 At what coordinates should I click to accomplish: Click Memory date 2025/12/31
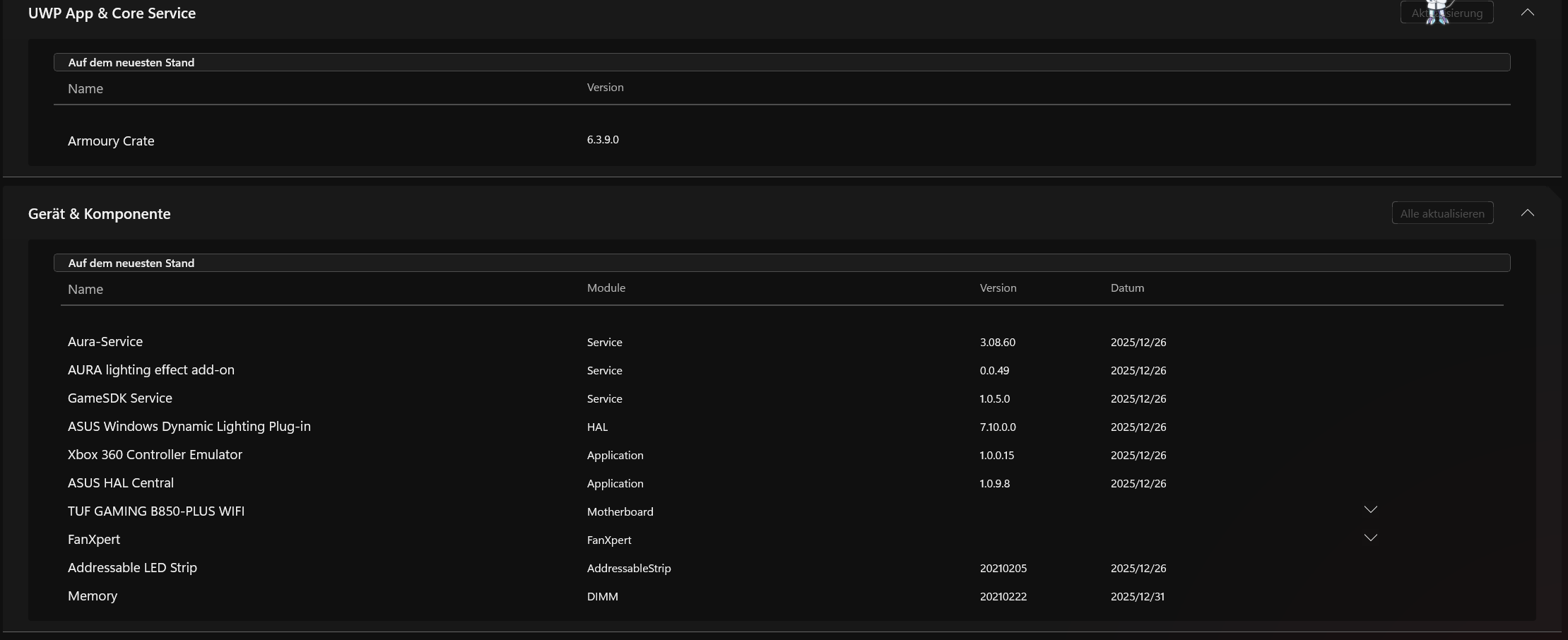coord(1138,596)
